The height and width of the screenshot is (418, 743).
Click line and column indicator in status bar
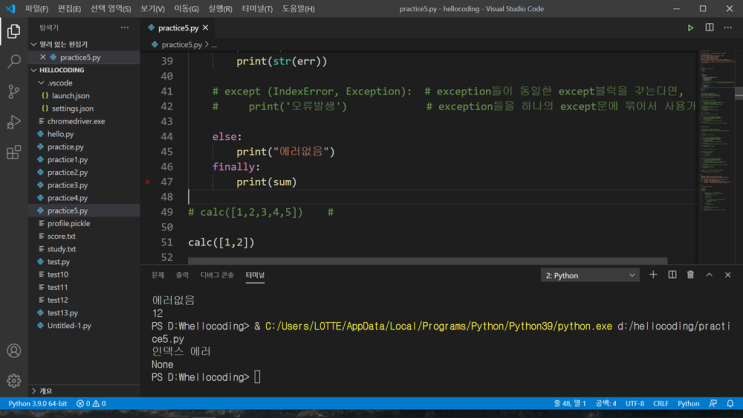570,403
